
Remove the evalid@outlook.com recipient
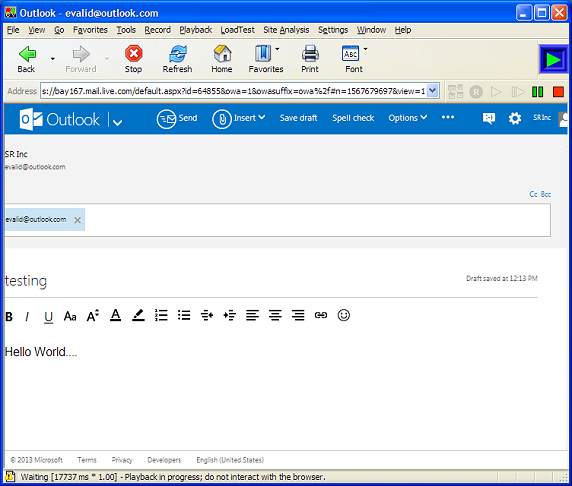[77, 220]
